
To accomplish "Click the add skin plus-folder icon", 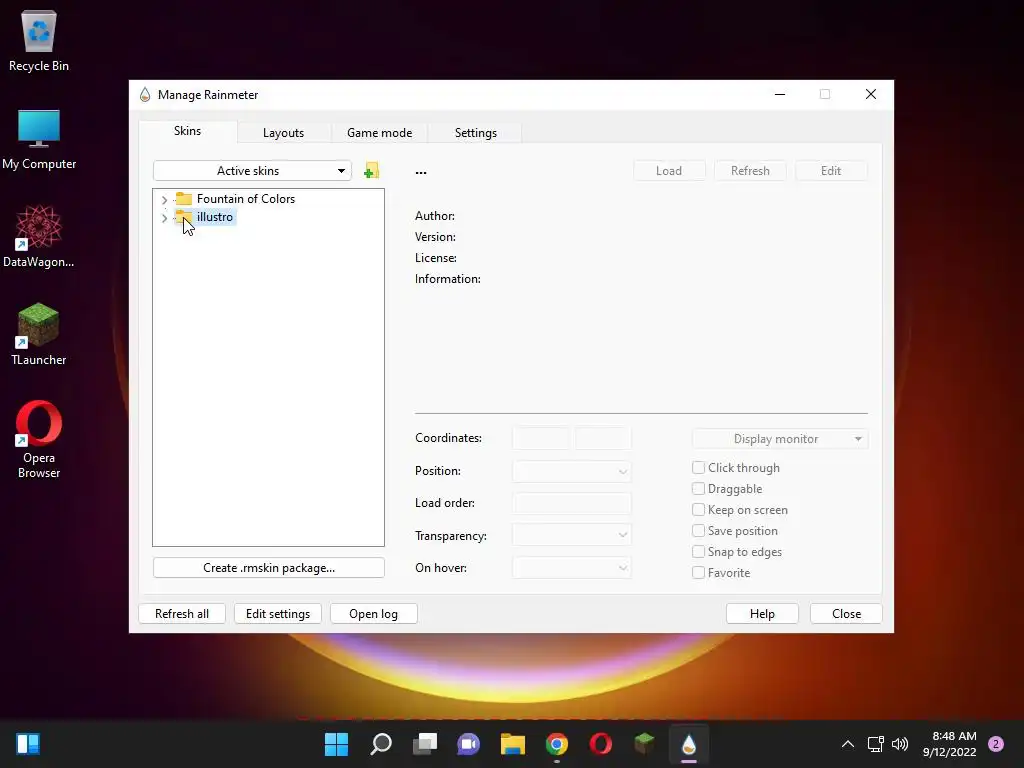I will click(372, 170).
